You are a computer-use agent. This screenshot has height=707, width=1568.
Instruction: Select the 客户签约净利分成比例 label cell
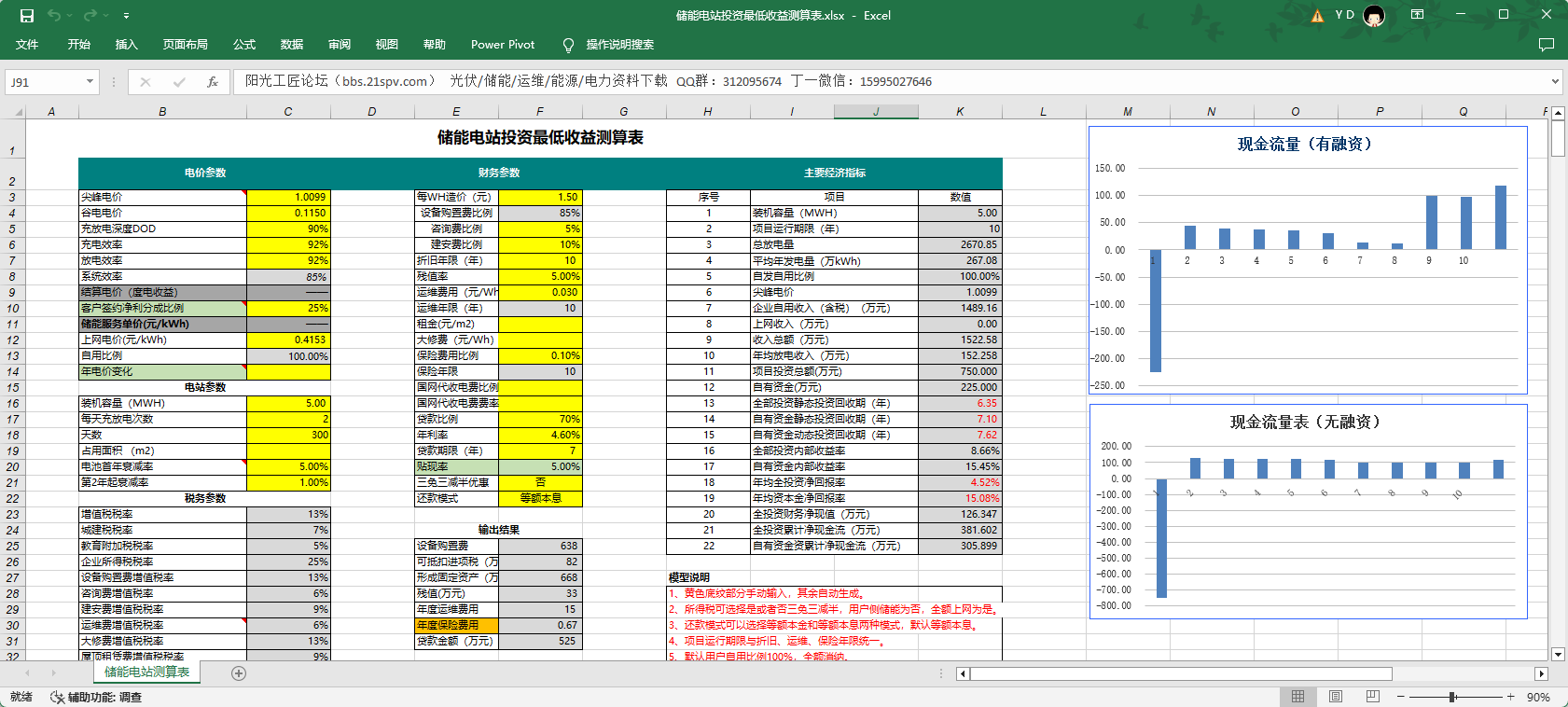tap(163, 308)
